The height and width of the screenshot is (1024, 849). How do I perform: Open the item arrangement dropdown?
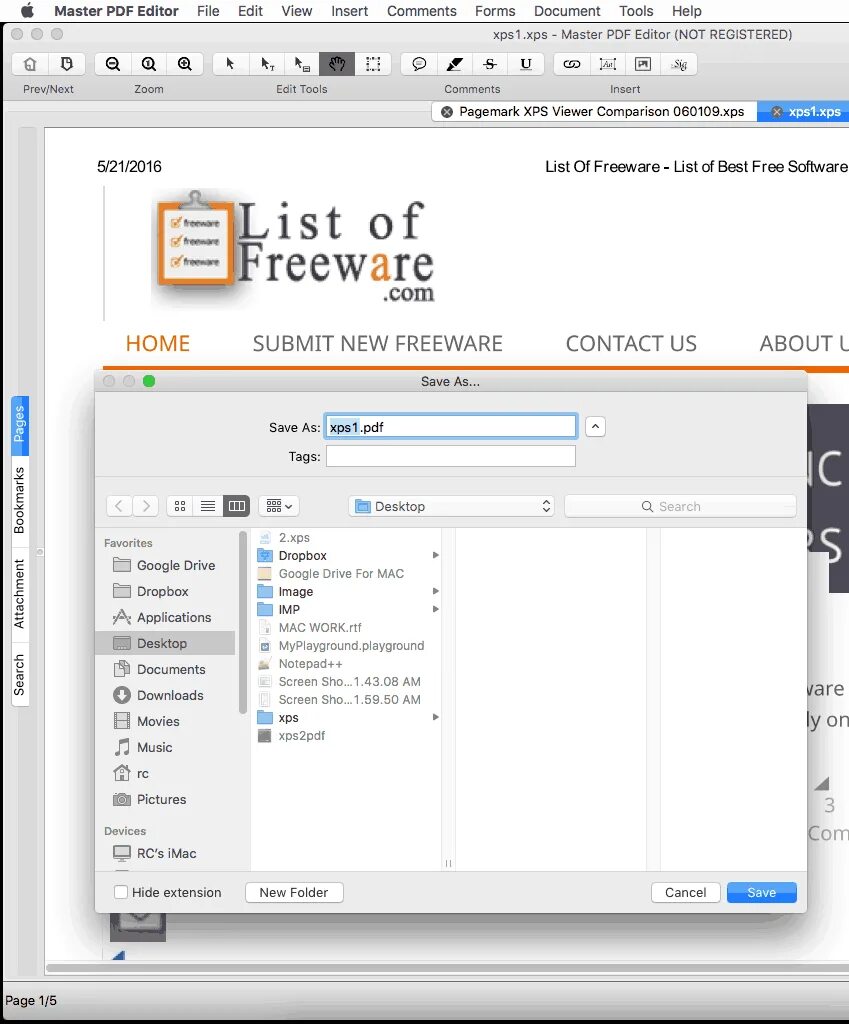(280, 506)
